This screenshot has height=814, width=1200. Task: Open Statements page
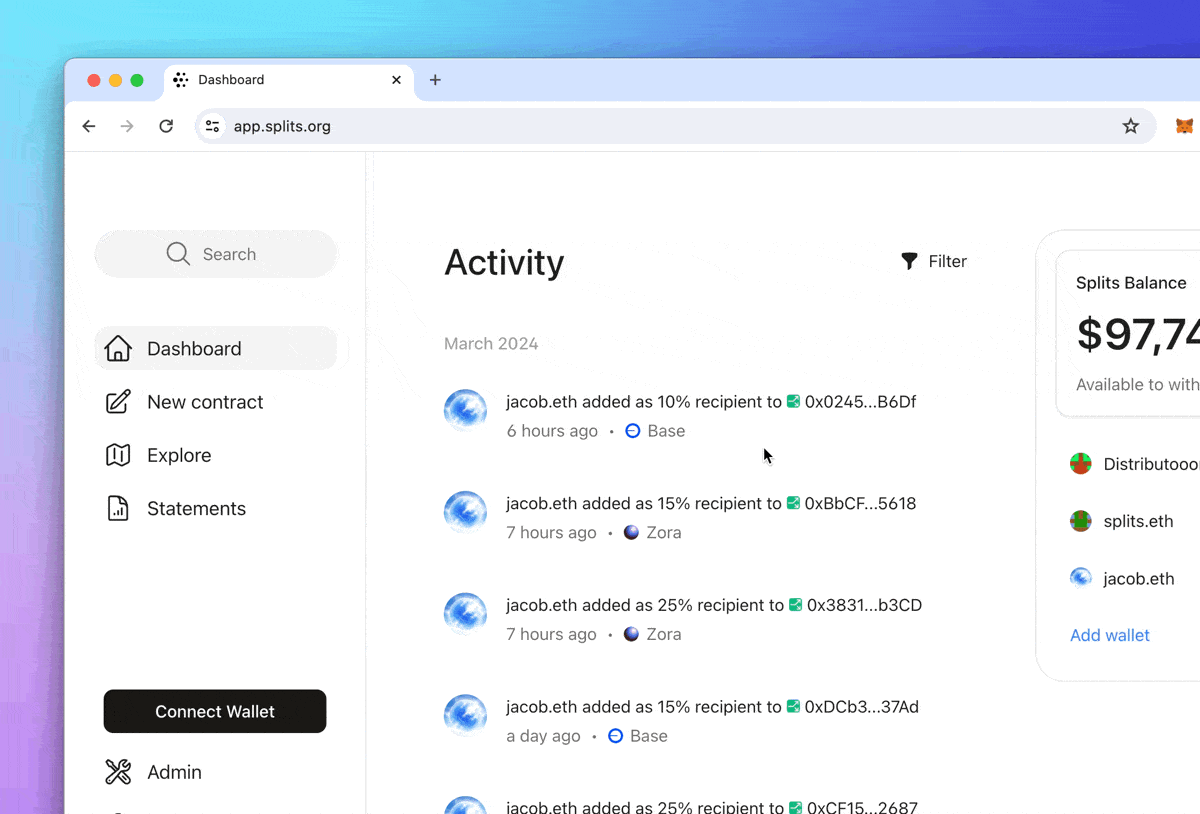click(177, 508)
